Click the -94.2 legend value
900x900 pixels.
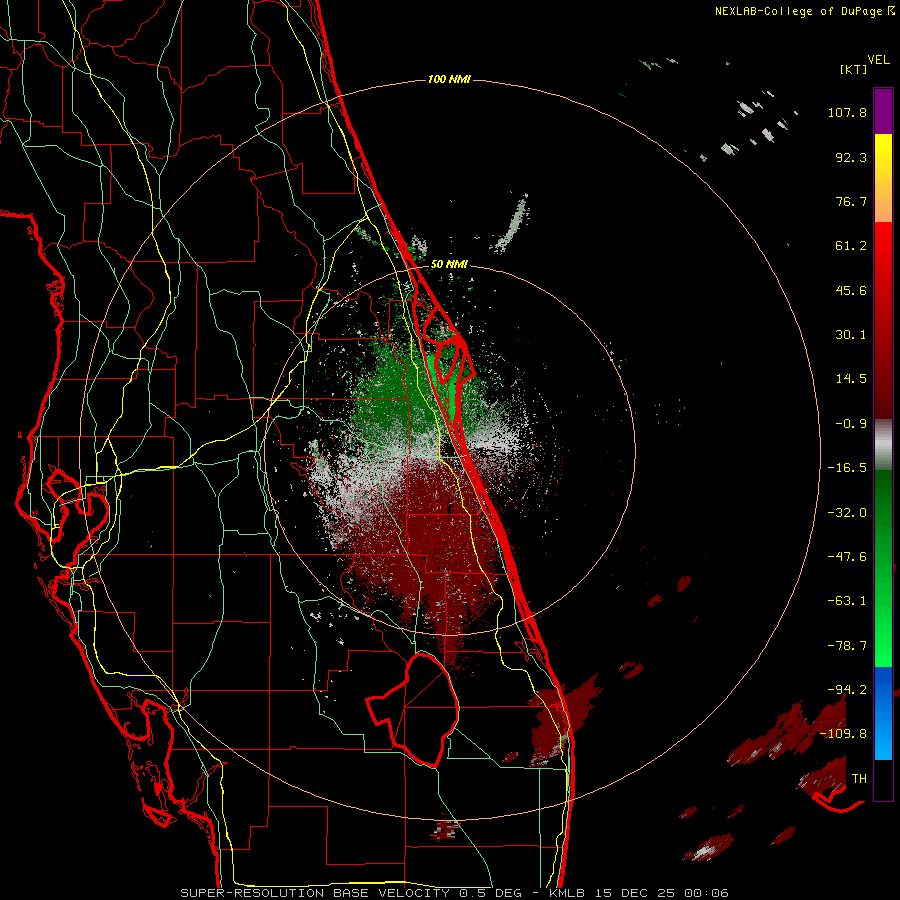pyautogui.click(x=847, y=690)
